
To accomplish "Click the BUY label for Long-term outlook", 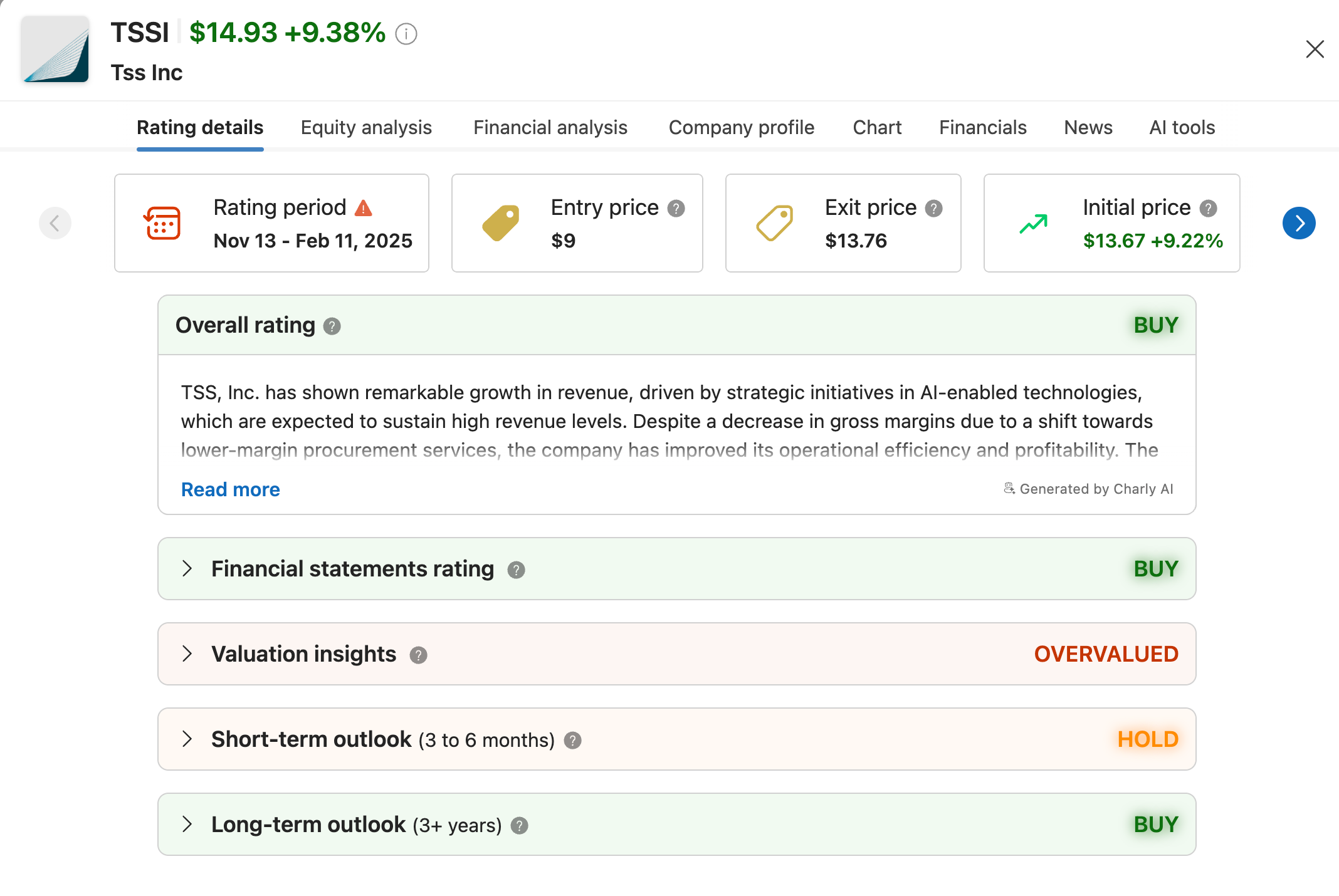I will point(1156,825).
